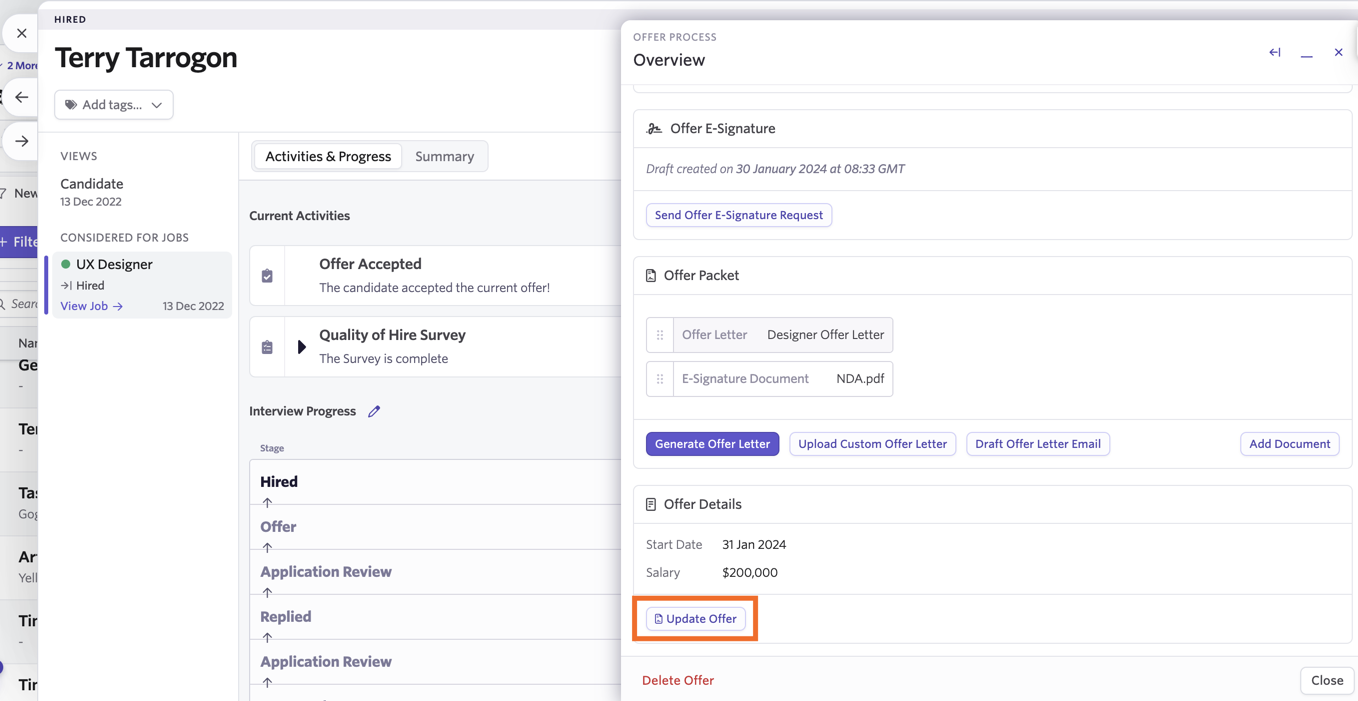Click the Terry Tarrogon candidate name heading
Screen dimensions: 1358x701
click(x=146, y=58)
